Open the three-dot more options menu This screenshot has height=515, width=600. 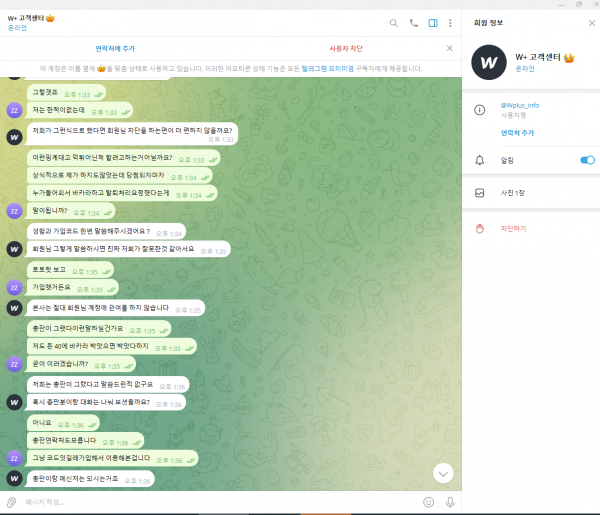452,23
